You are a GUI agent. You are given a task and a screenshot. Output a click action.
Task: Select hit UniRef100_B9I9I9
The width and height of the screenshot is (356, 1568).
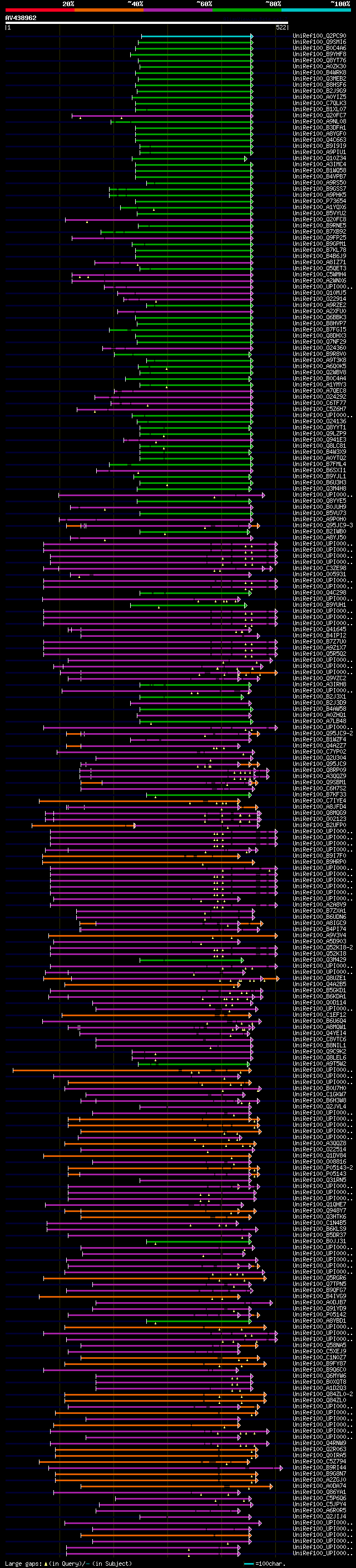coord(319,146)
